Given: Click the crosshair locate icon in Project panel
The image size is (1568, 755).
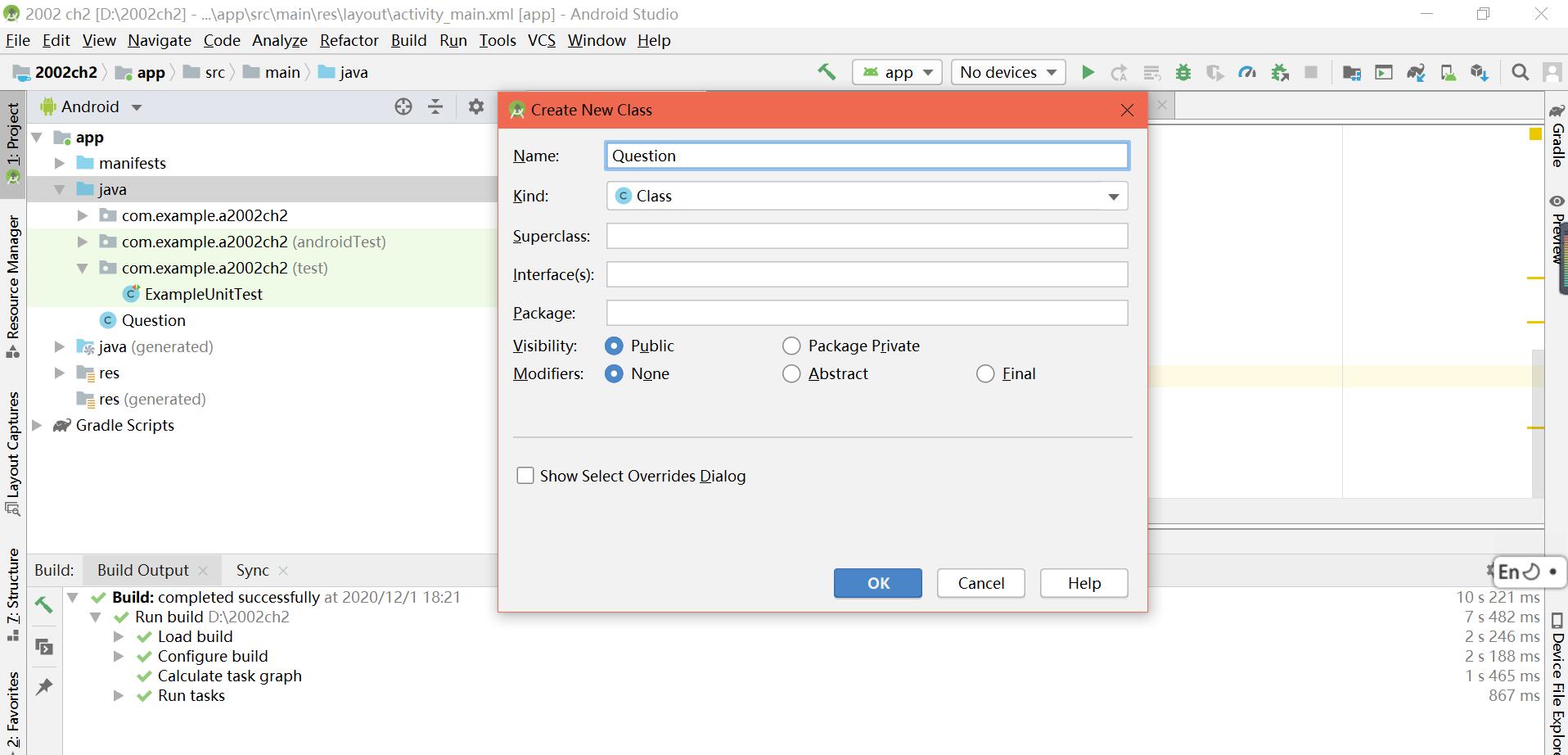Looking at the screenshot, I should pyautogui.click(x=403, y=106).
